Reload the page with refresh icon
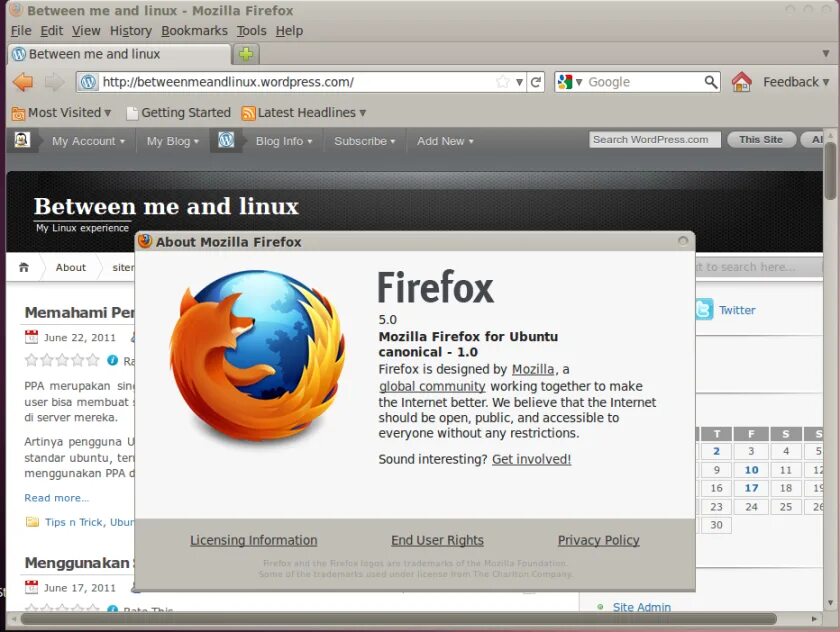This screenshot has height=632, width=840. point(536,82)
